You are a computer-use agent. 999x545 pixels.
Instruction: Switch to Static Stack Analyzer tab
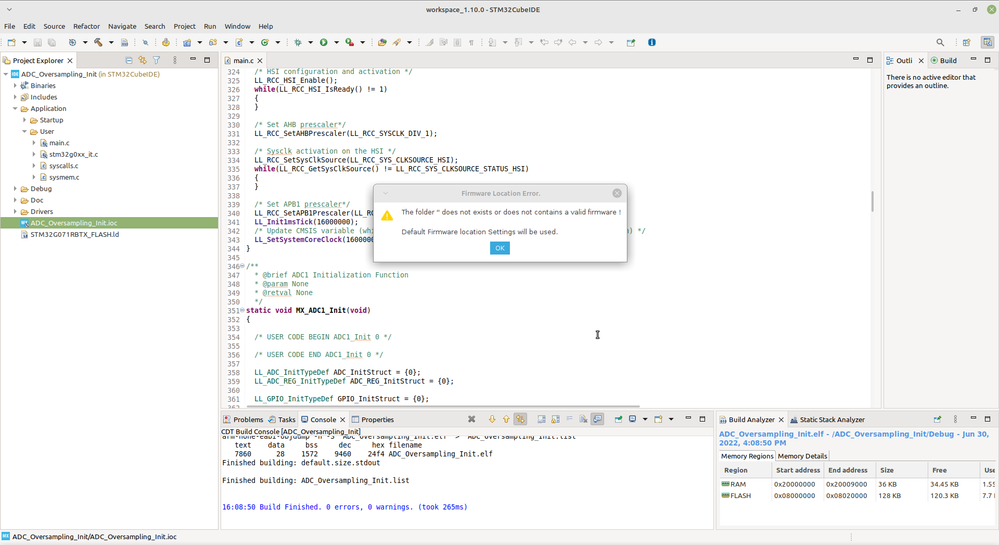(x=830, y=420)
